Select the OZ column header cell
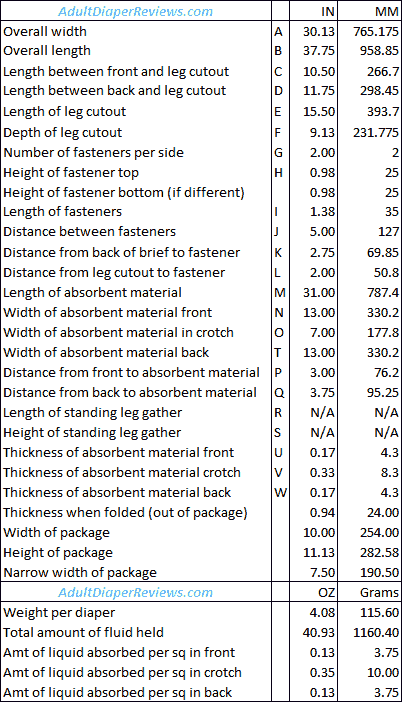 [313, 592]
